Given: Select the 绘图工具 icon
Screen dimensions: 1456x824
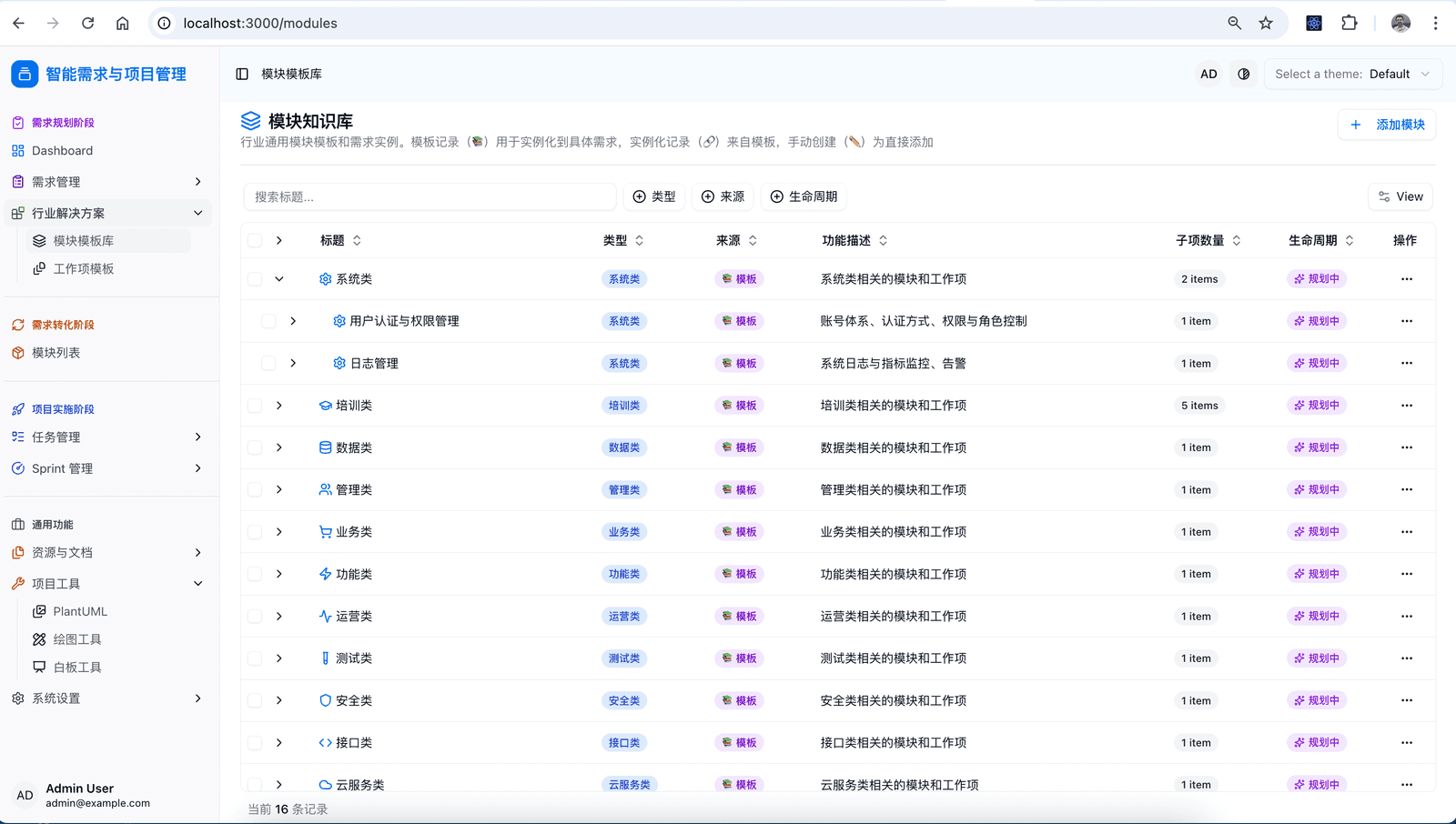Looking at the screenshot, I should point(39,638).
